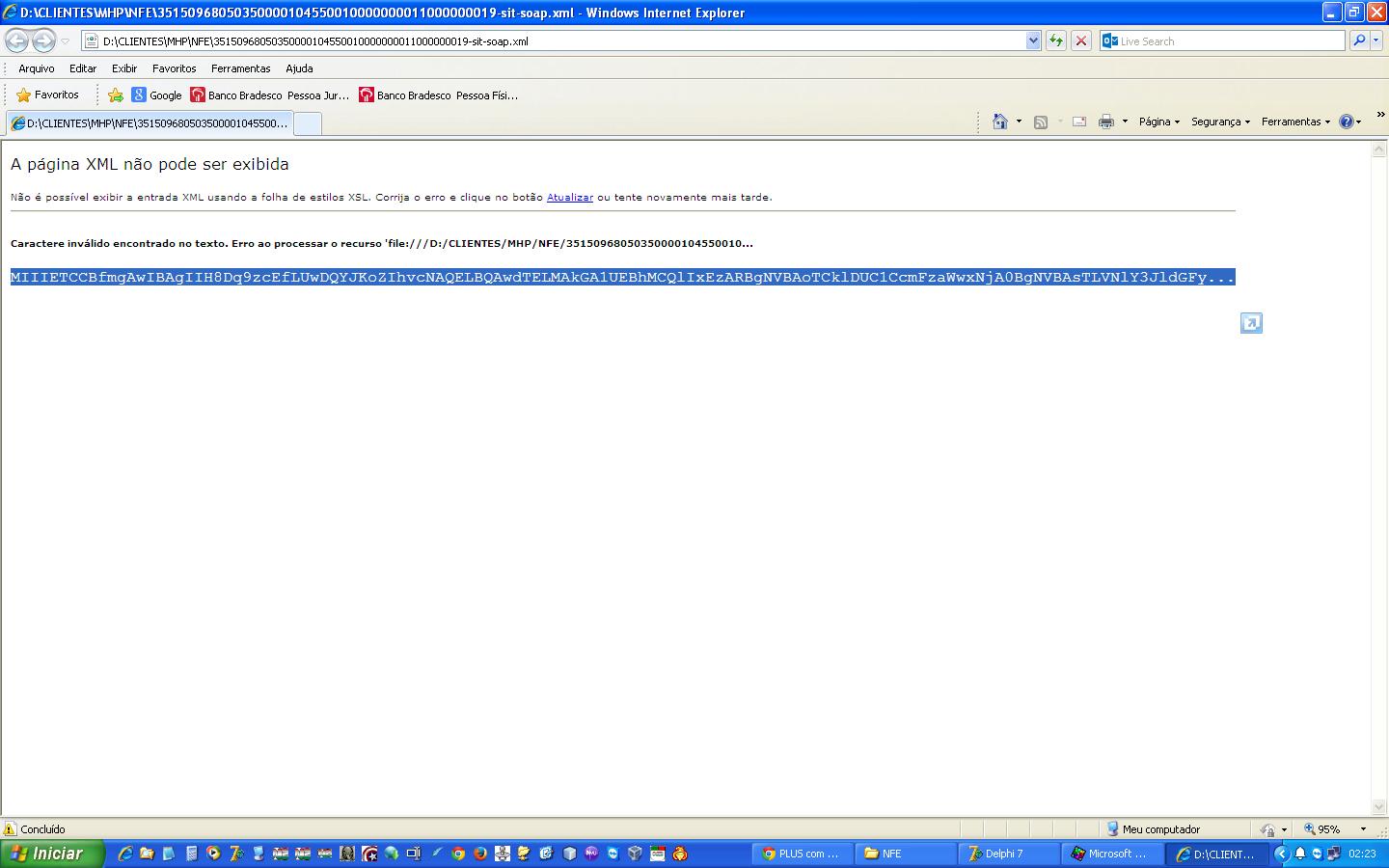Launch Firefox from quick launch

click(x=480, y=854)
